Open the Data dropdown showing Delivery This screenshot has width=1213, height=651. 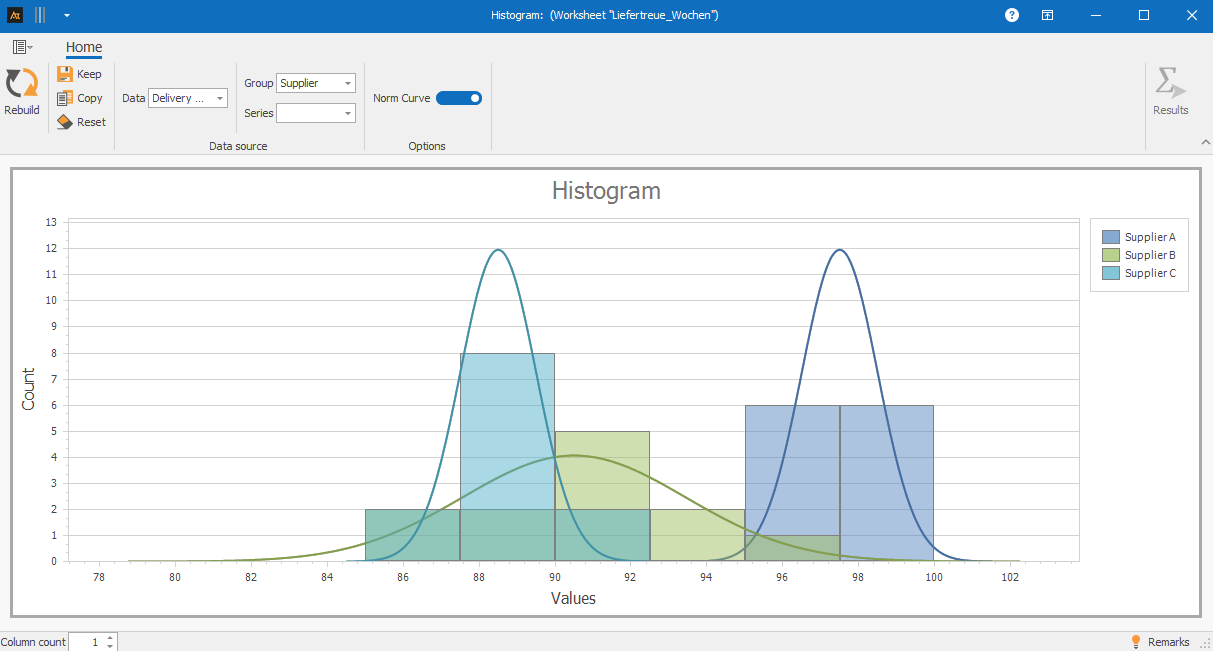coord(188,98)
